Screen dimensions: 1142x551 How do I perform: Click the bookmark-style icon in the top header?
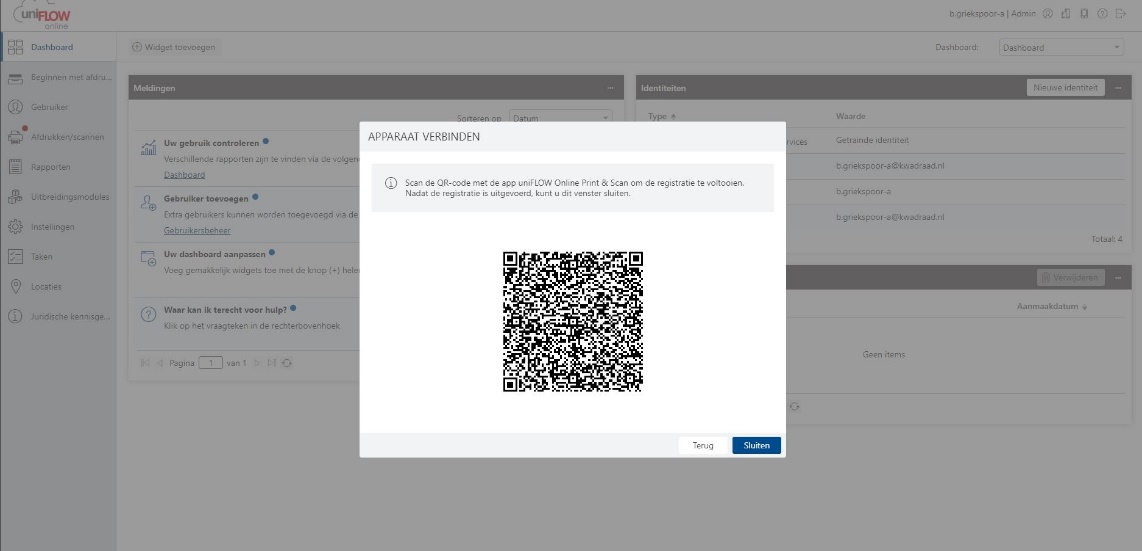click(x=1084, y=13)
